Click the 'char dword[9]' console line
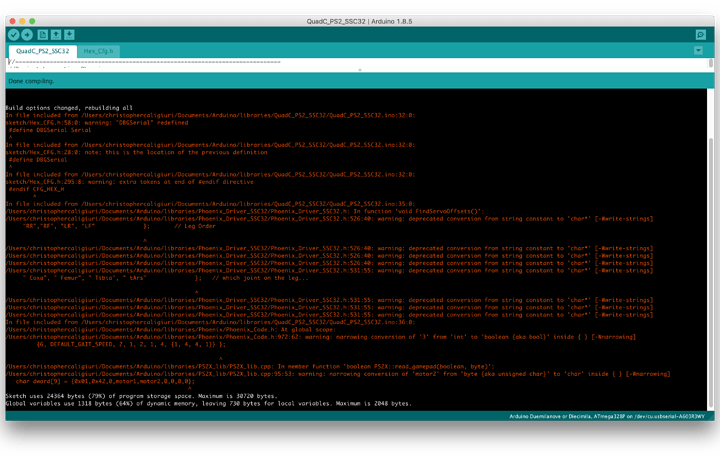720x460 pixels. 105,381
